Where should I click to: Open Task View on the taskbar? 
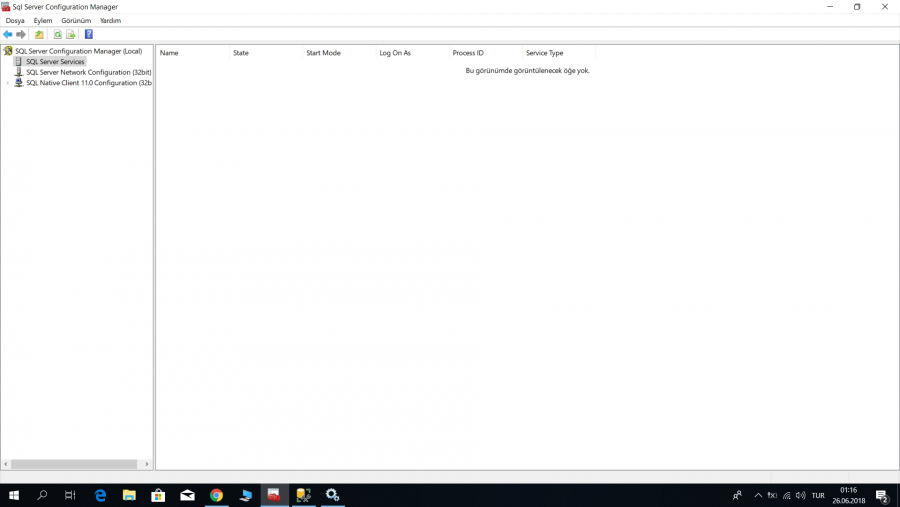[x=70, y=495]
